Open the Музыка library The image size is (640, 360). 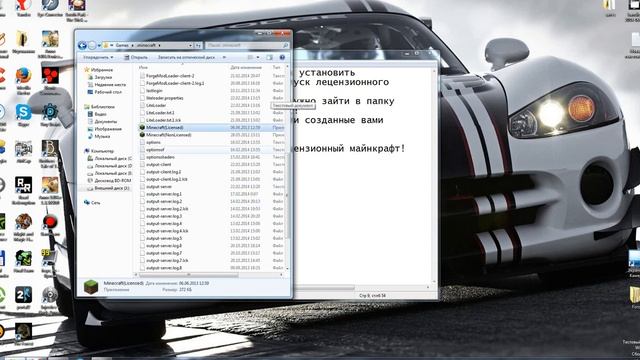pyautogui.click(x=99, y=136)
